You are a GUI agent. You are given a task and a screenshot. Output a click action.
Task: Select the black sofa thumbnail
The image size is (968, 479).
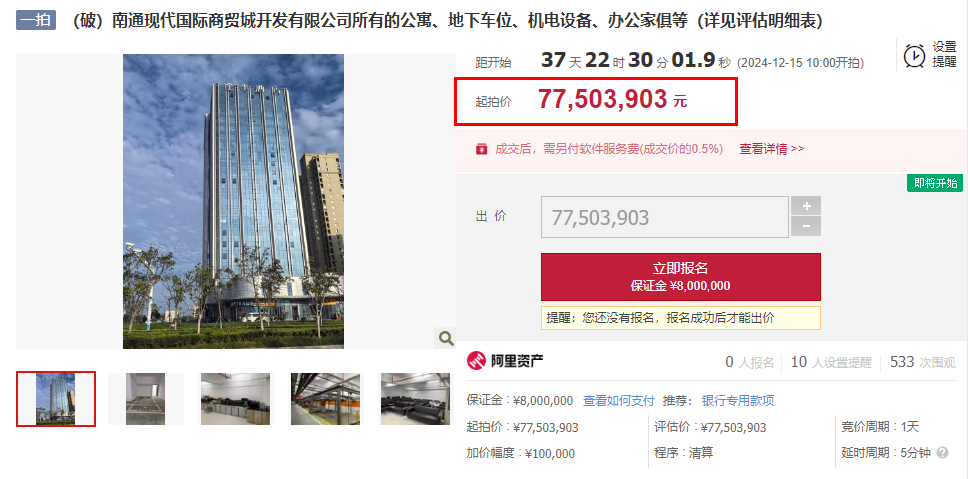tap(415, 399)
